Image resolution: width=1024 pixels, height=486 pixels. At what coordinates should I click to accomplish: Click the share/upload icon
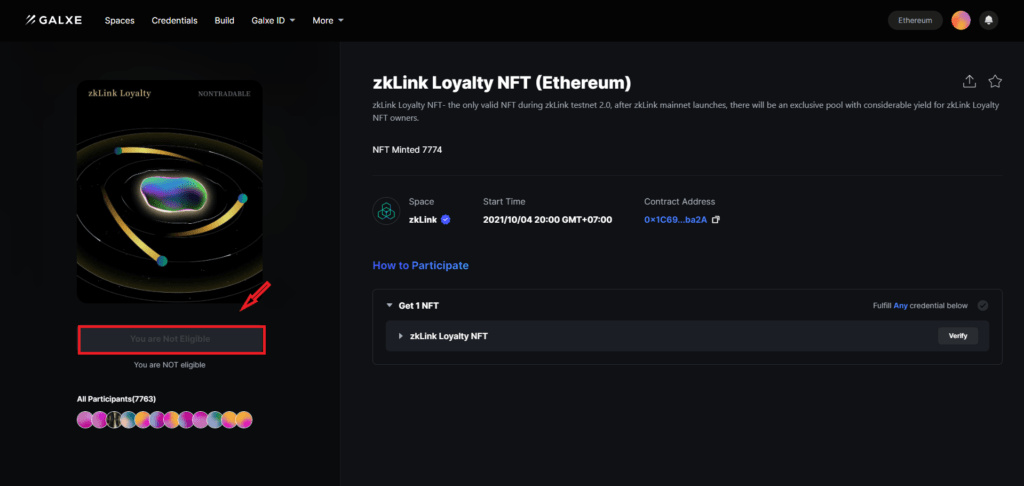[968, 82]
